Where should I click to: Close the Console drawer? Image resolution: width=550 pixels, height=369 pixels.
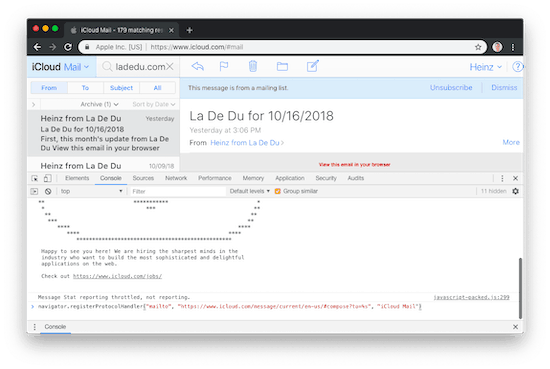tap(515, 327)
